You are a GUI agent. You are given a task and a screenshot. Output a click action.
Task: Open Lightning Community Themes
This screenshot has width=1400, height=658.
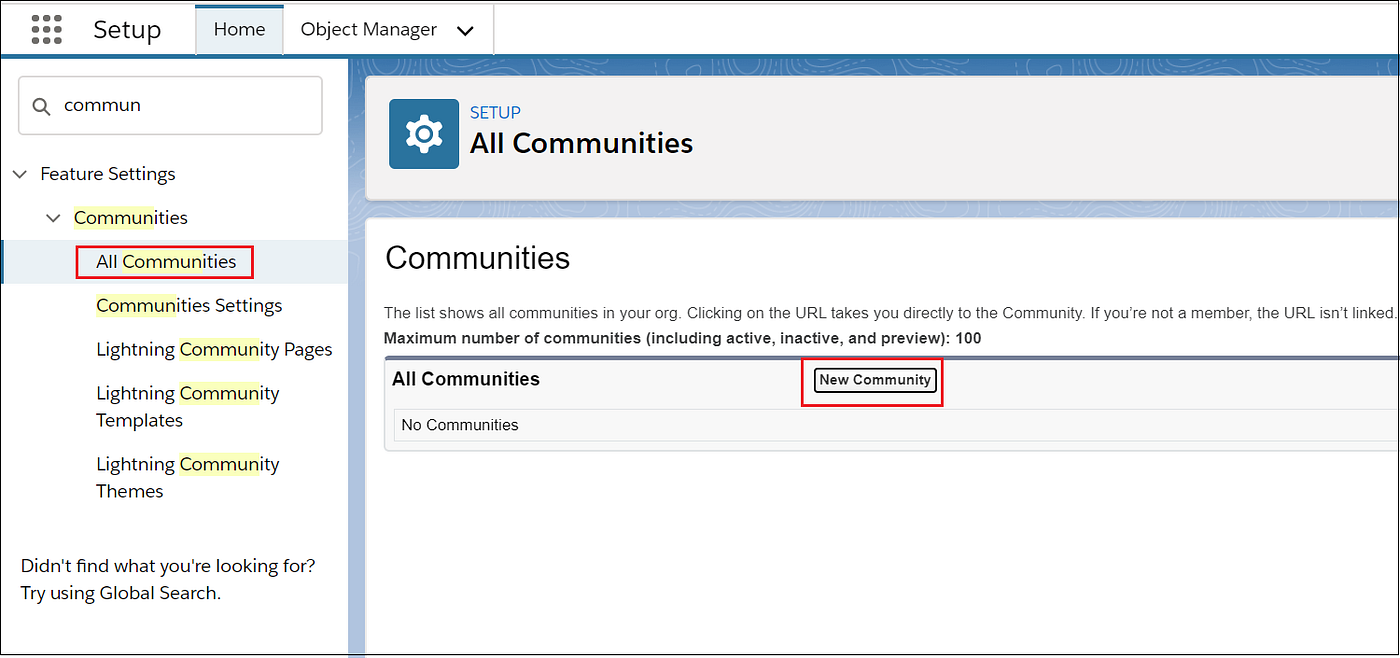coord(187,477)
